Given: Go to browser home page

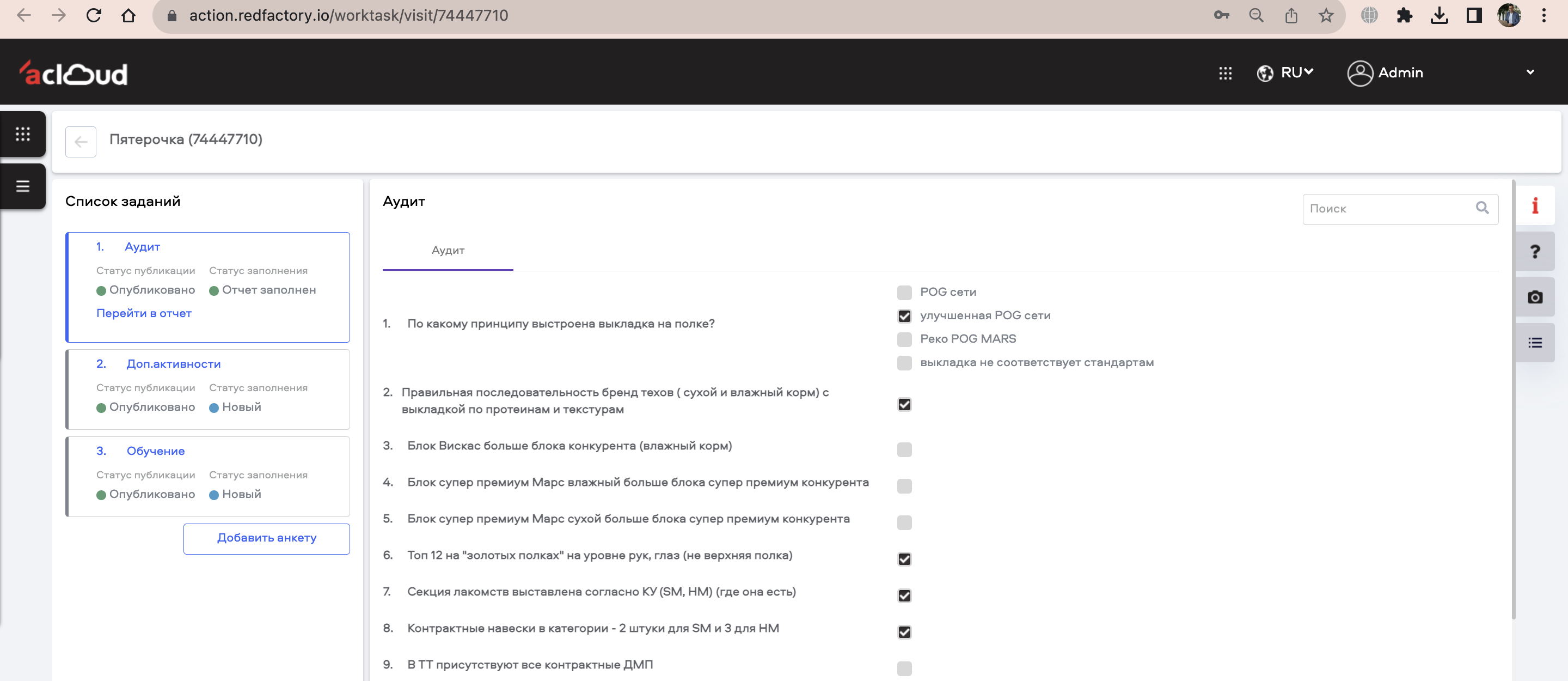Looking at the screenshot, I should pos(128,15).
